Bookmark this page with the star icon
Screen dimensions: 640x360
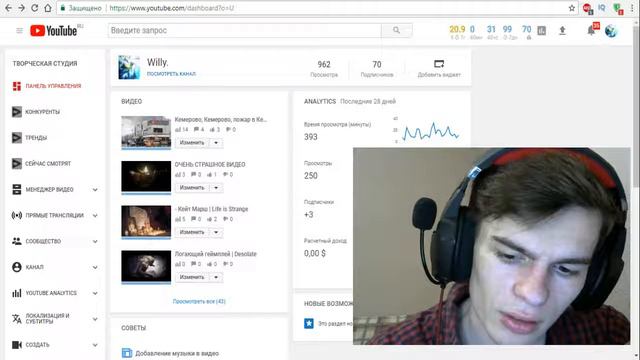(572, 8)
